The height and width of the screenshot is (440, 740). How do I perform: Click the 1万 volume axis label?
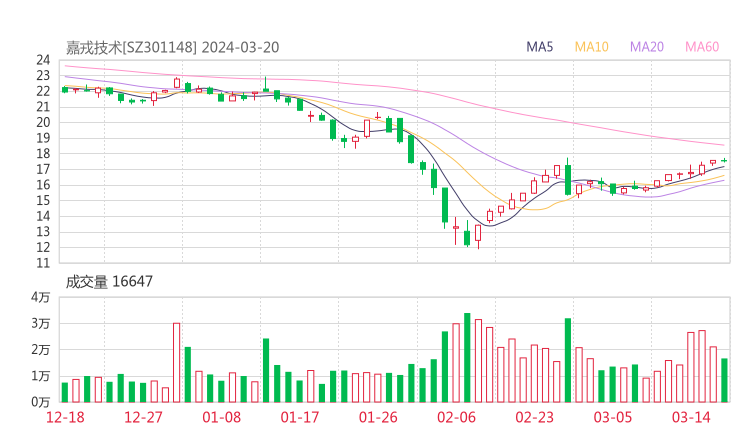tap(41, 376)
